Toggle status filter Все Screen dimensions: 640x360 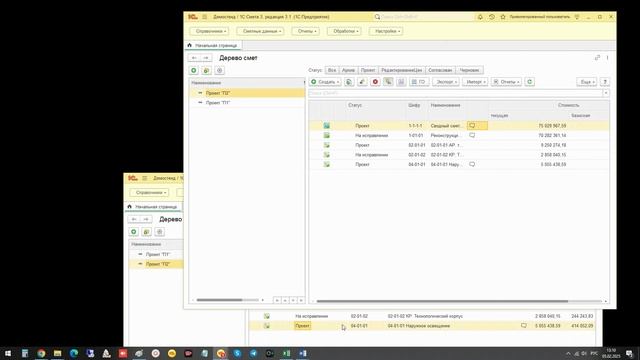tap(332, 70)
